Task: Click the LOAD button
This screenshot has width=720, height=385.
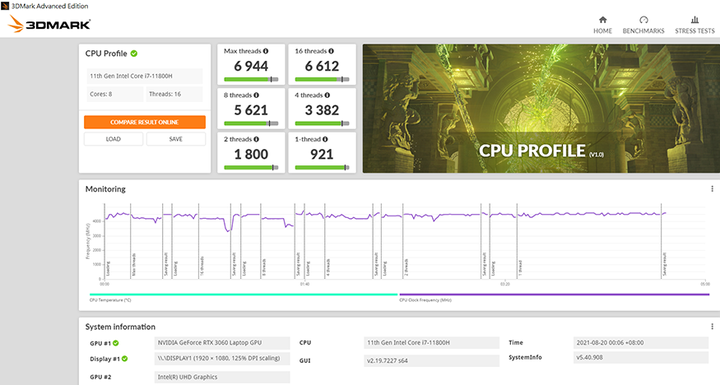Action: coord(113,139)
